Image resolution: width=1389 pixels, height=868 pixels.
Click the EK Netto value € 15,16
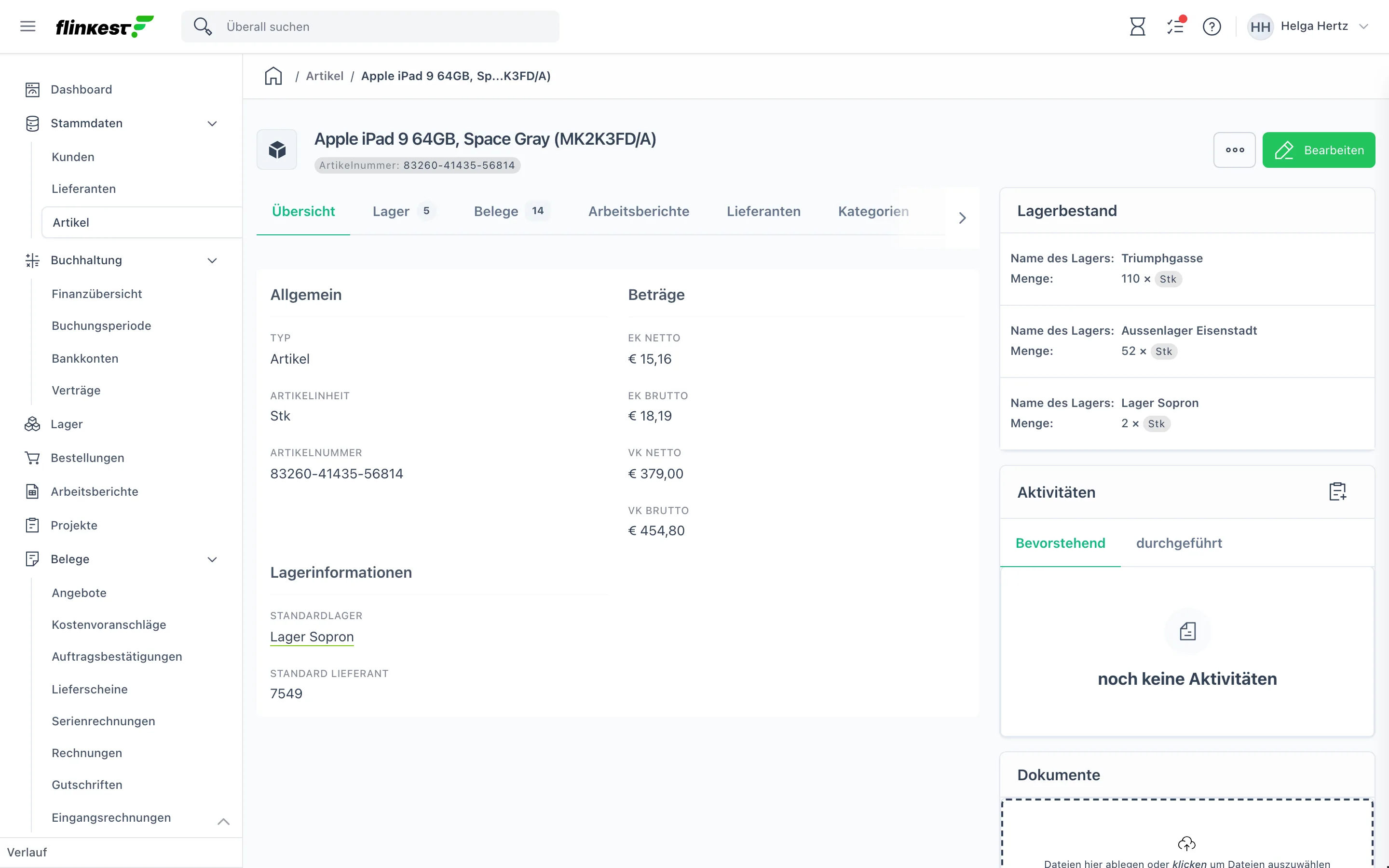pos(650,359)
